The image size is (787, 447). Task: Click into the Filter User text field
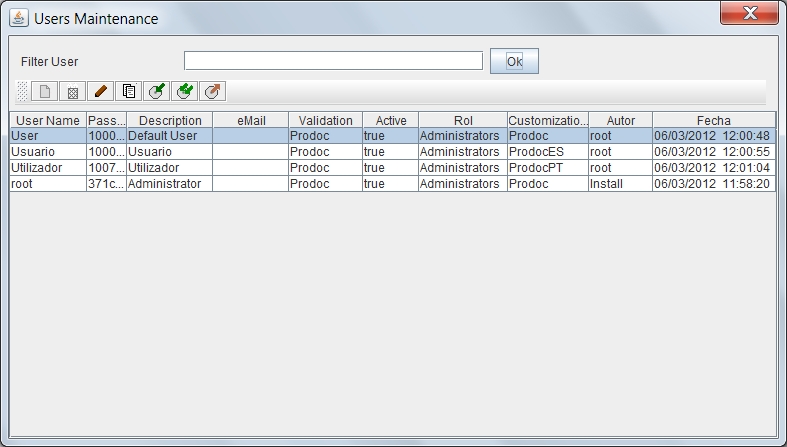[333, 61]
